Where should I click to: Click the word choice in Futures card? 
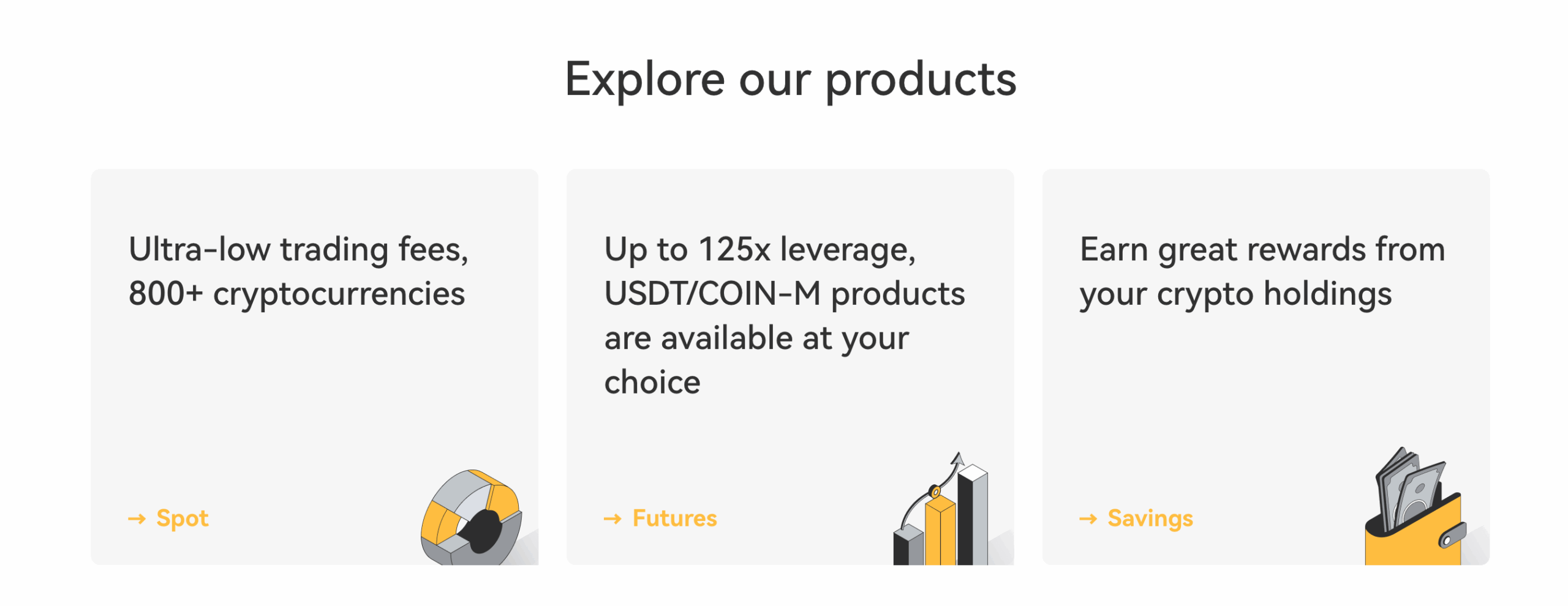pyautogui.click(x=652, y=382)
